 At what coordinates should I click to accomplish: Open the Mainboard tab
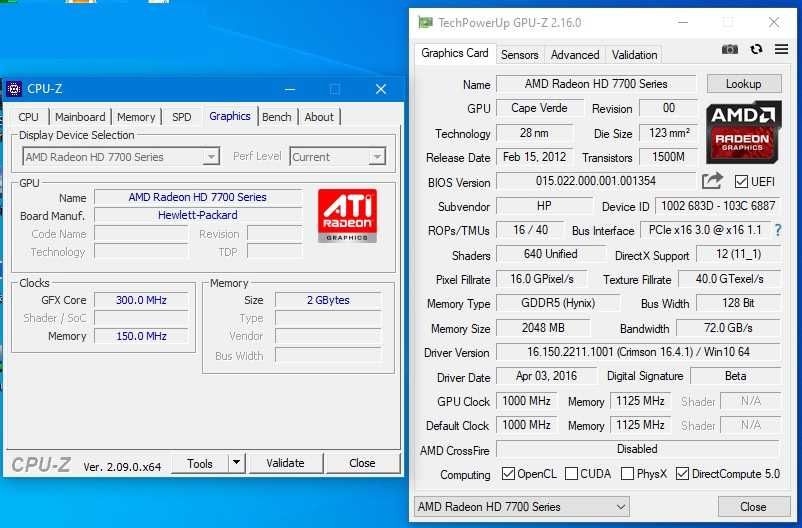coord(80,117)
